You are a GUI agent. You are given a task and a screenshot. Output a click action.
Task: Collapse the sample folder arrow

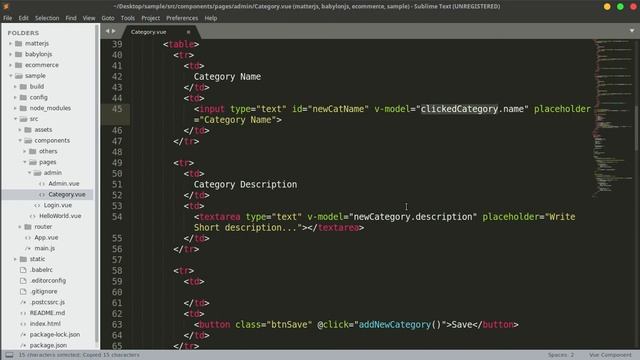(x=11, y=76)
